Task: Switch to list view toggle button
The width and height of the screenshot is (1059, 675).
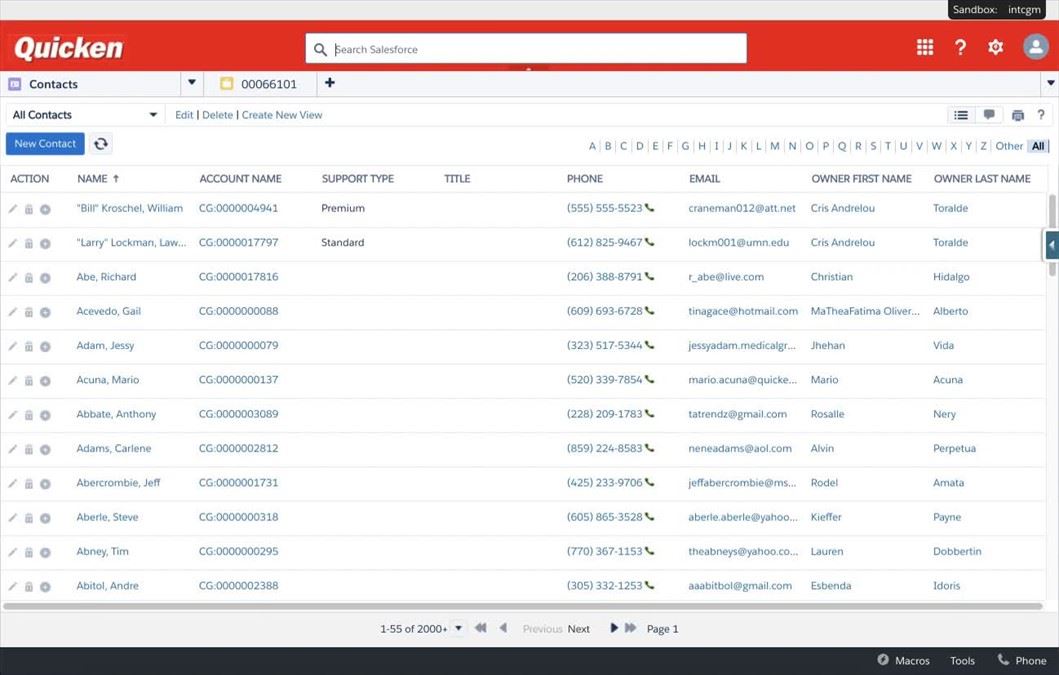Action: (x=961, y=115)
